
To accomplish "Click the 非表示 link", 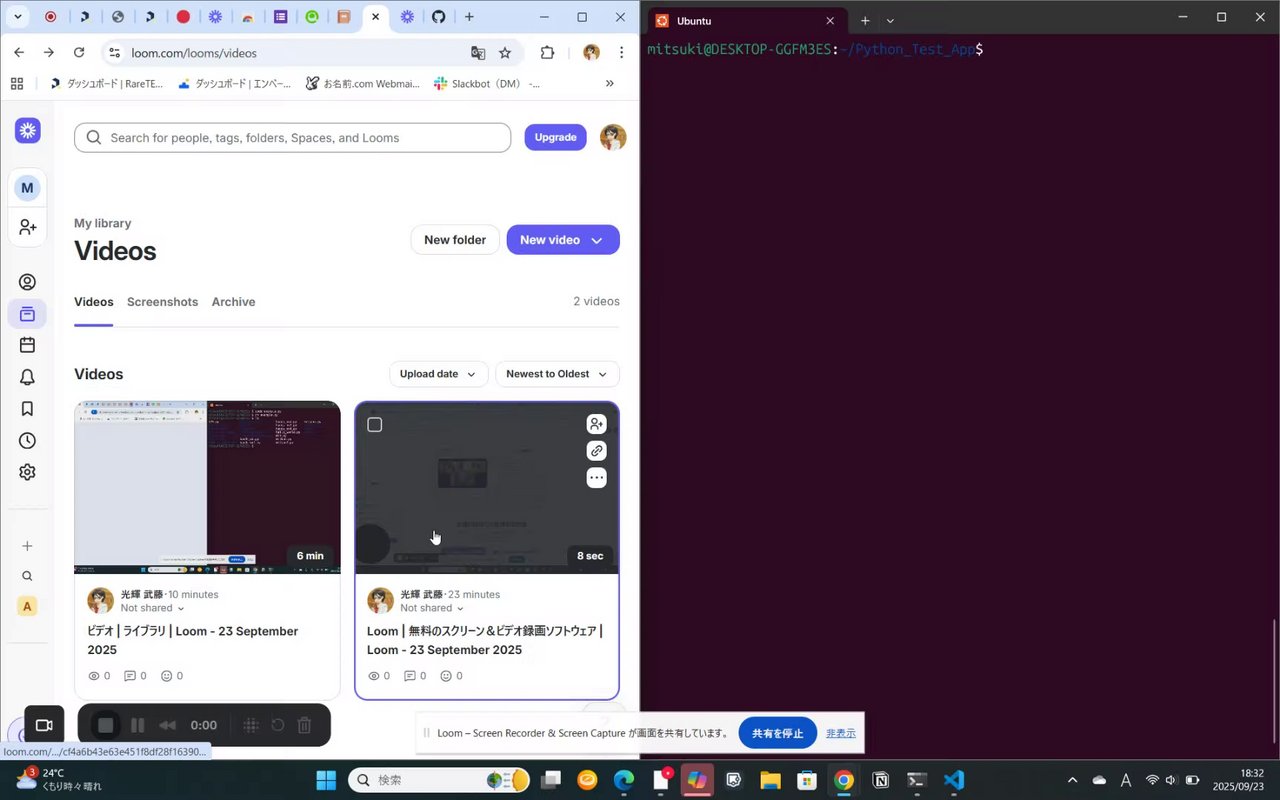I will [x=841, y=733].
